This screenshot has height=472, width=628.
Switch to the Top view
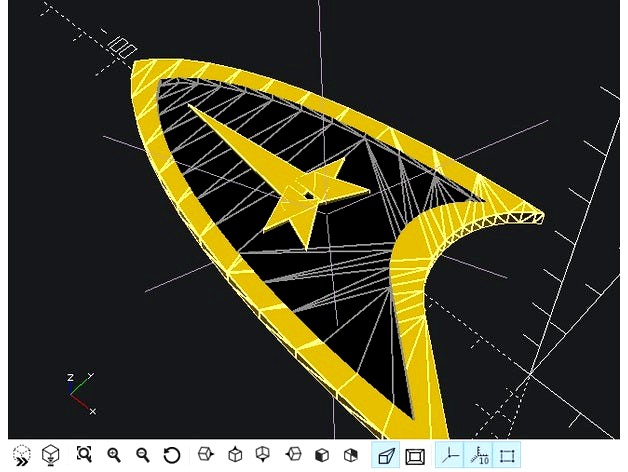[235, 454]
